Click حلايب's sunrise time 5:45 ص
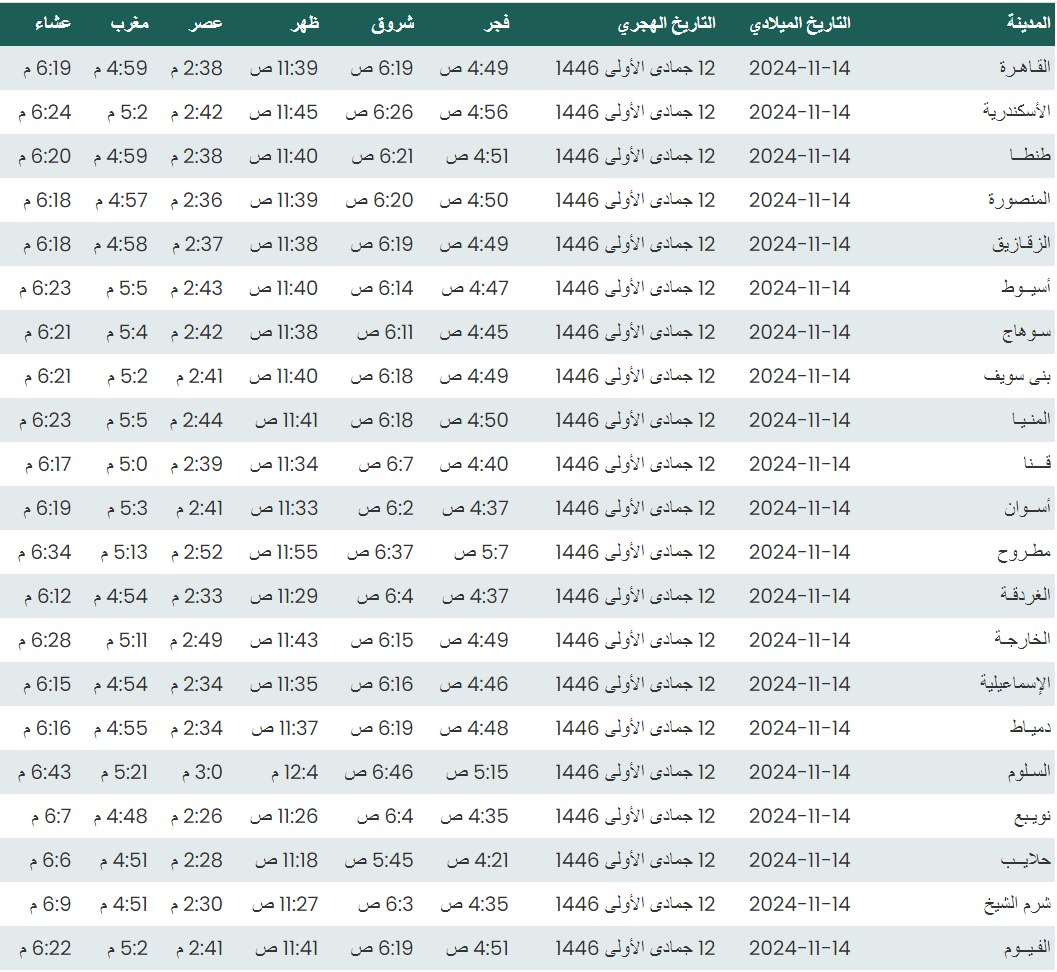 pyautogui.click(x=379, y=860)
